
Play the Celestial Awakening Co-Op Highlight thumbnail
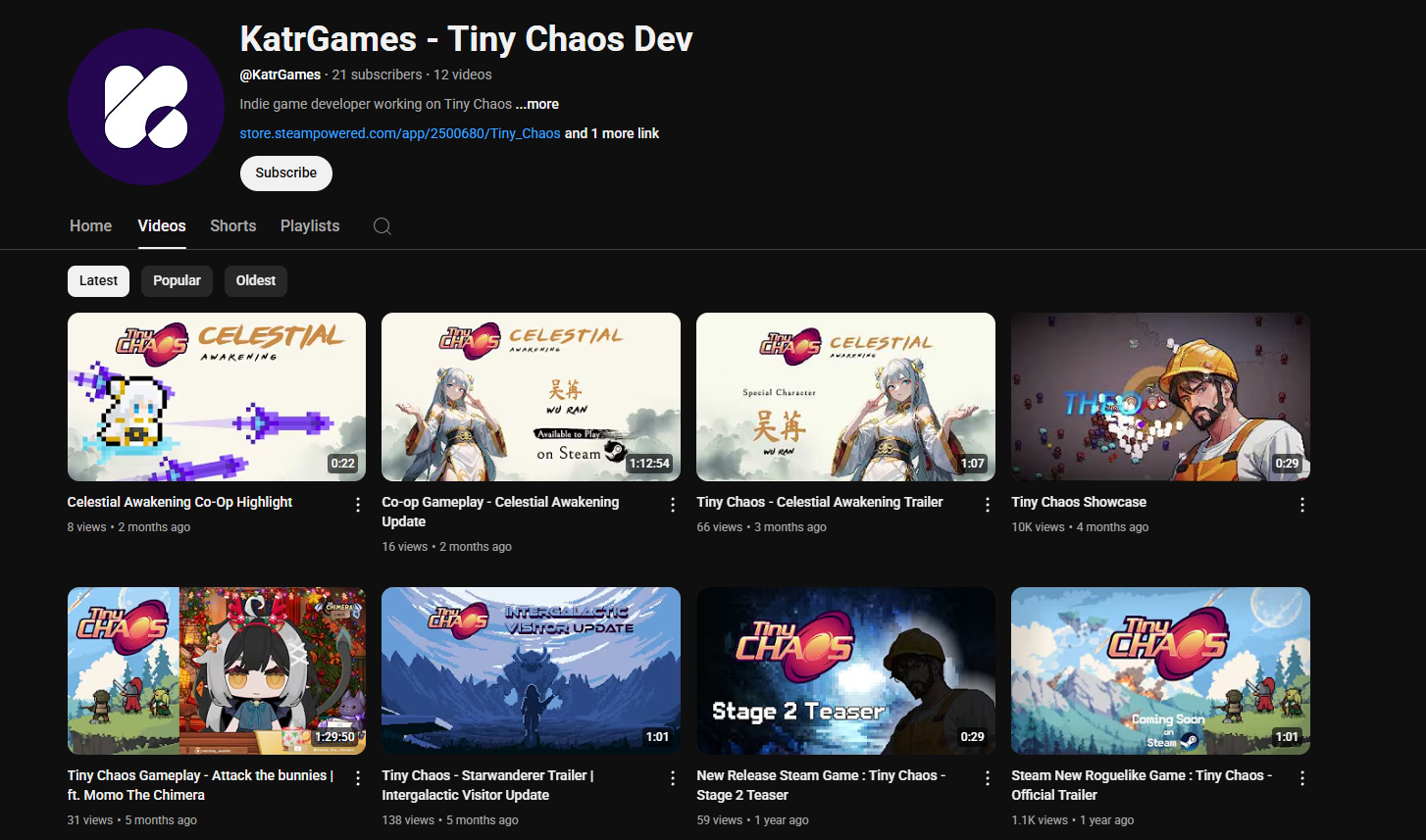point(217,397)
